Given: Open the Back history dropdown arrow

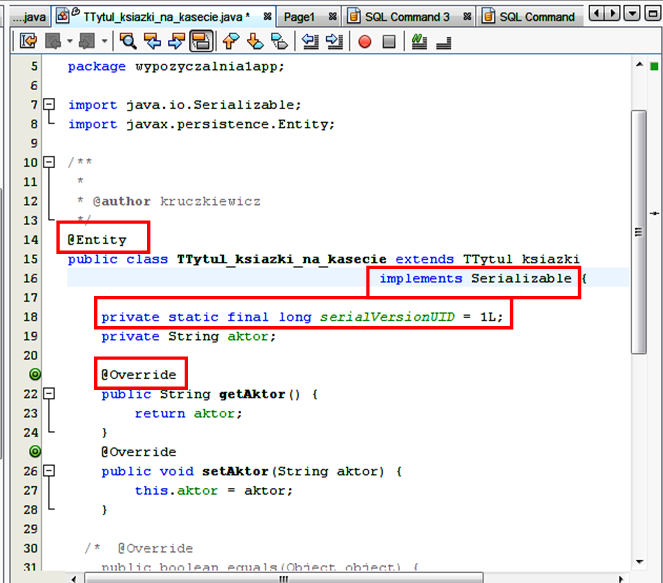Looking at the screenshot, I should 70,41.
